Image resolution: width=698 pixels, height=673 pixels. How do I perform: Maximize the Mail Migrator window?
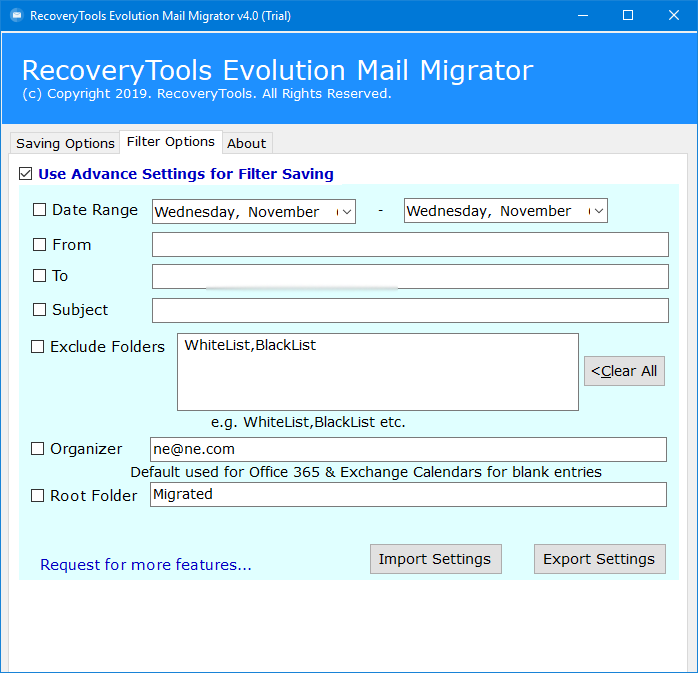coord(628,16)
